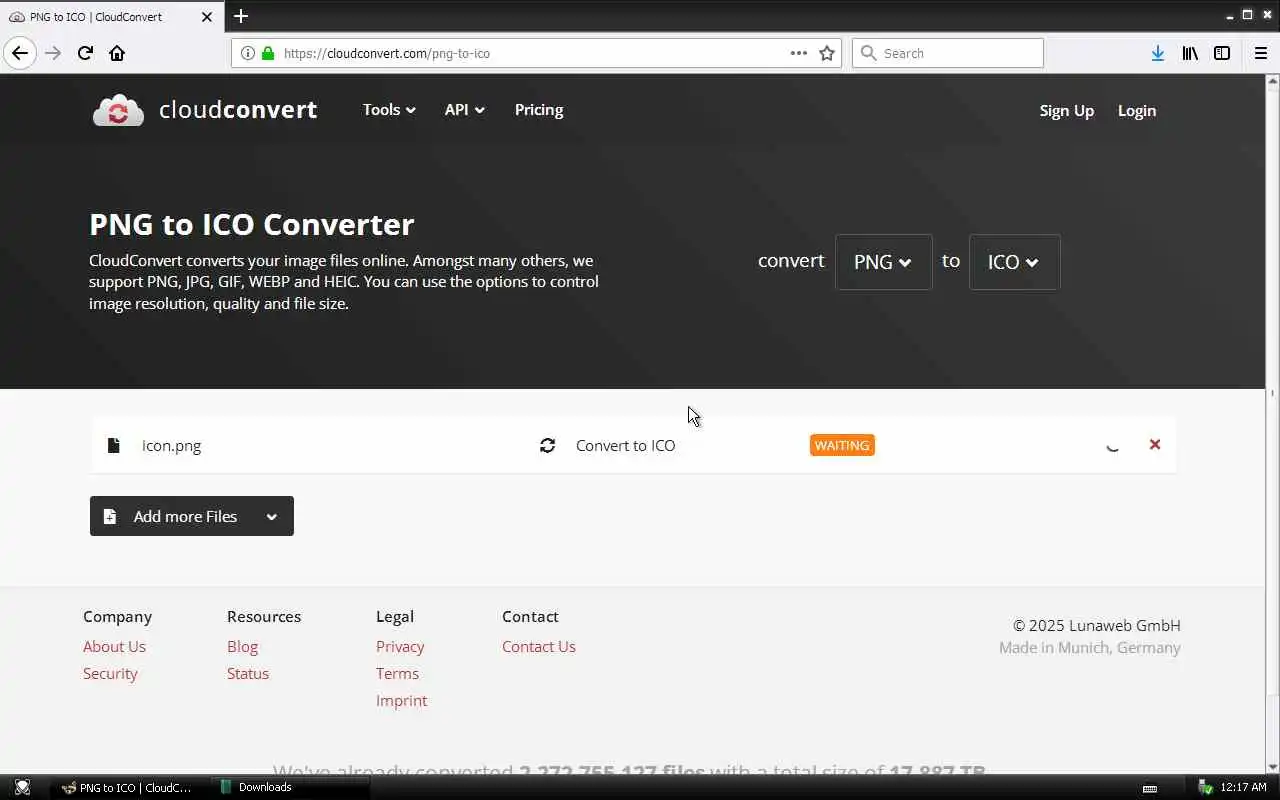
Task: Select the PNG to ICO browser tab
Action: pyautogui.click(x=110, y=16)
